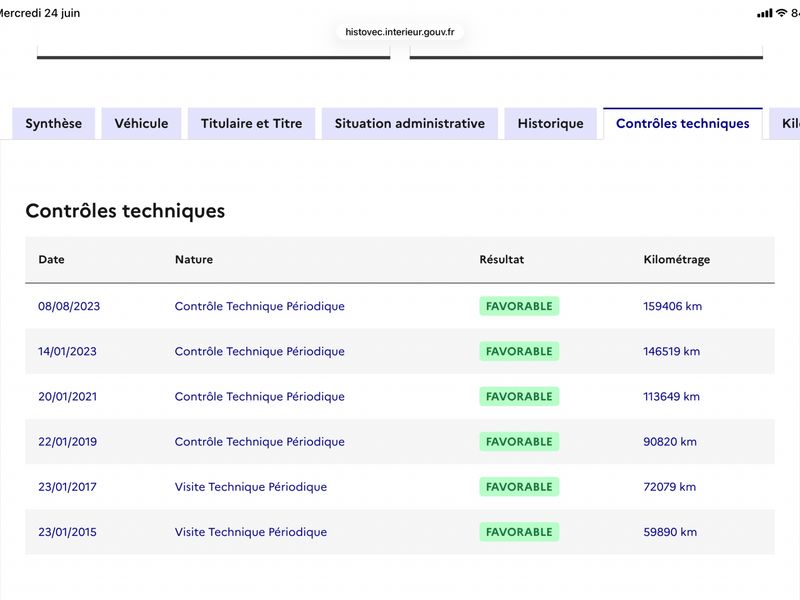Select the FAVORABLE badge for 23/01/2015
Screen dimensions: 800x600
coord(519,532)
